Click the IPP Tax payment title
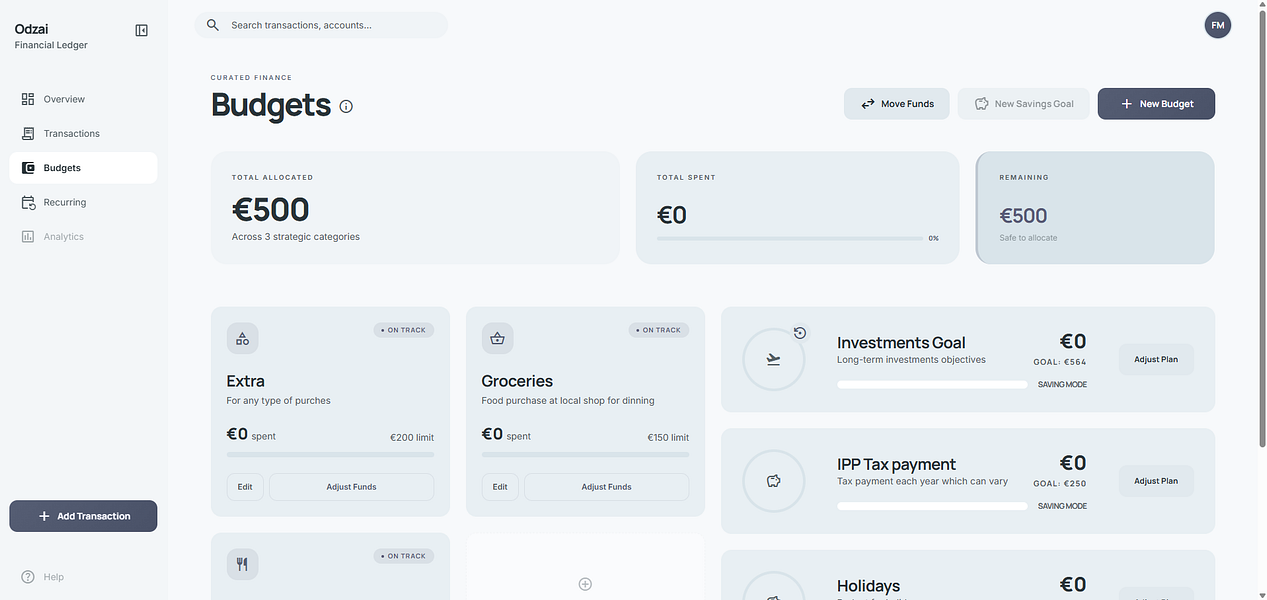 tap(896, 464)
